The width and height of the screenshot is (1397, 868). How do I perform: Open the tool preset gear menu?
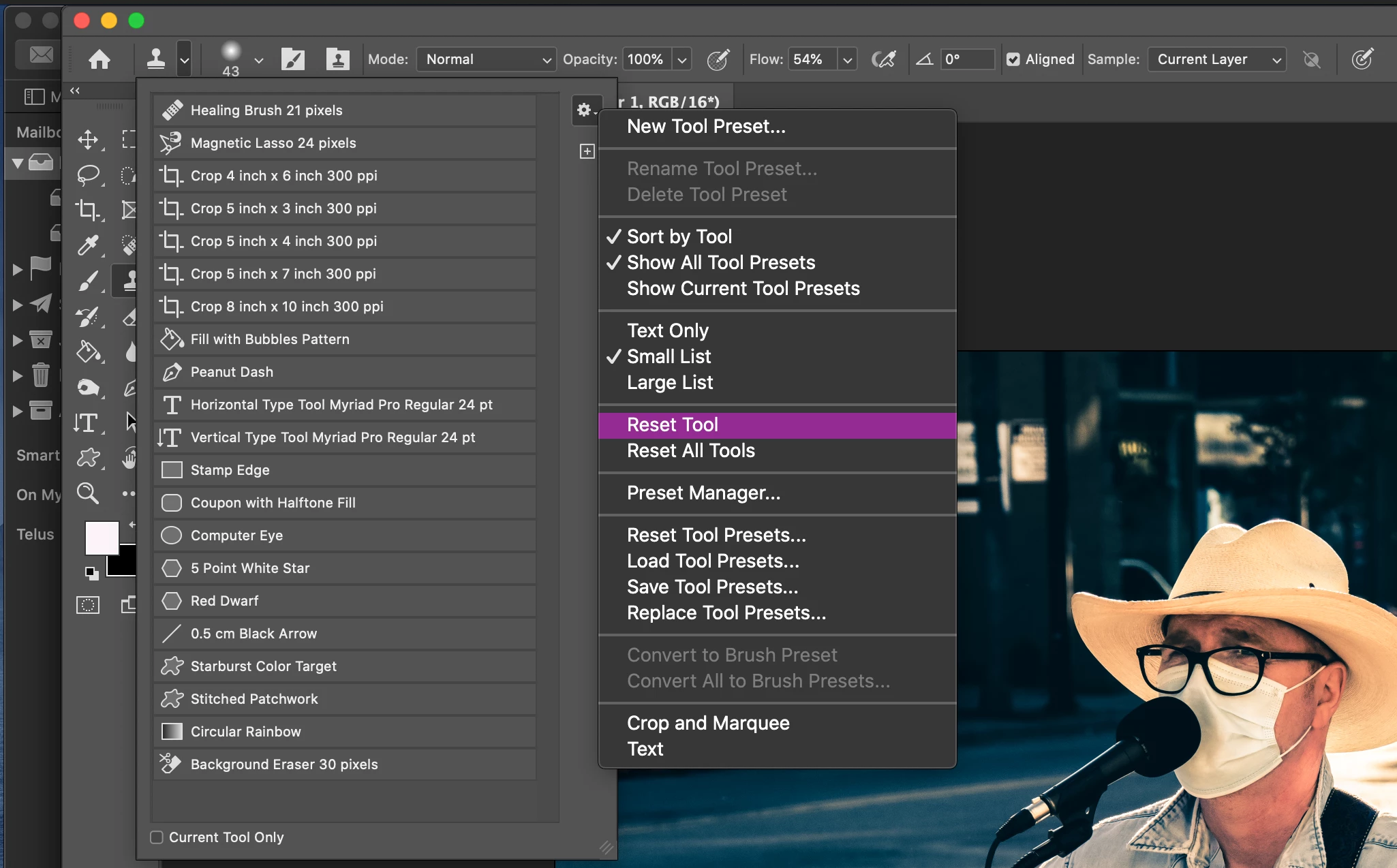tap(585, 110)
